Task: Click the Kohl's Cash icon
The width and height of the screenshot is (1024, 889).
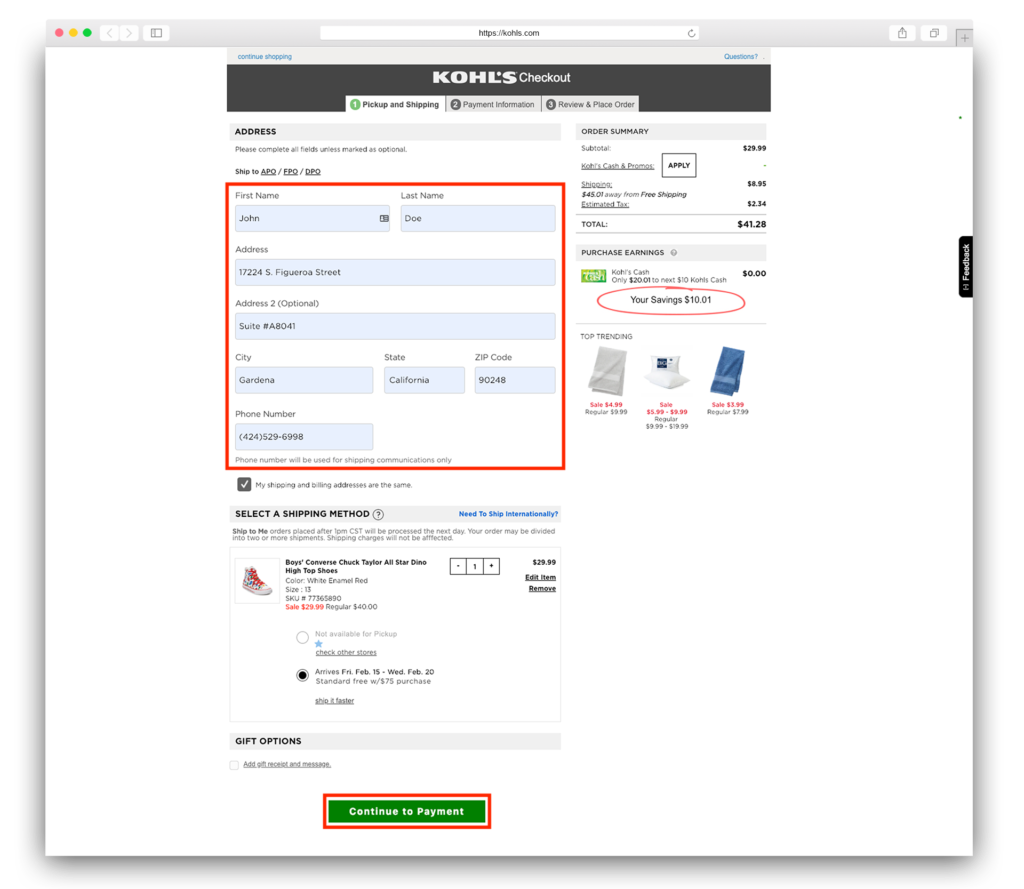Action: click(593, 276)
